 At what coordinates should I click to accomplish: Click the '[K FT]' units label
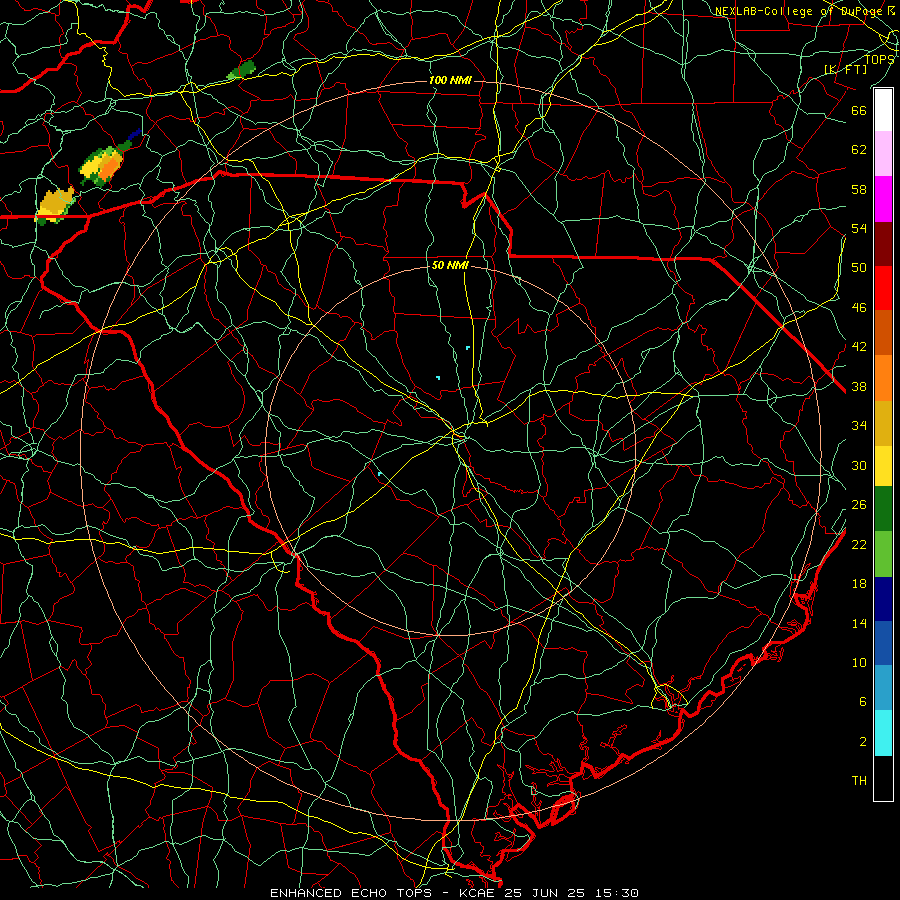coord(845,69)
